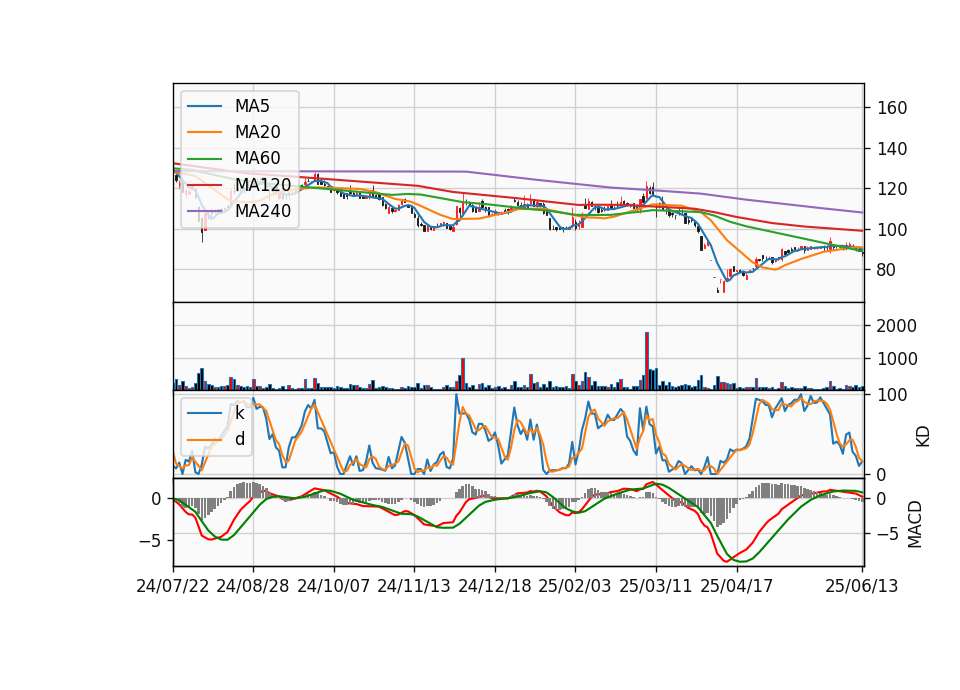
Task: Click the 'd' legend label in KD panel
Action: pyautogui.click(x=240, y=439)
